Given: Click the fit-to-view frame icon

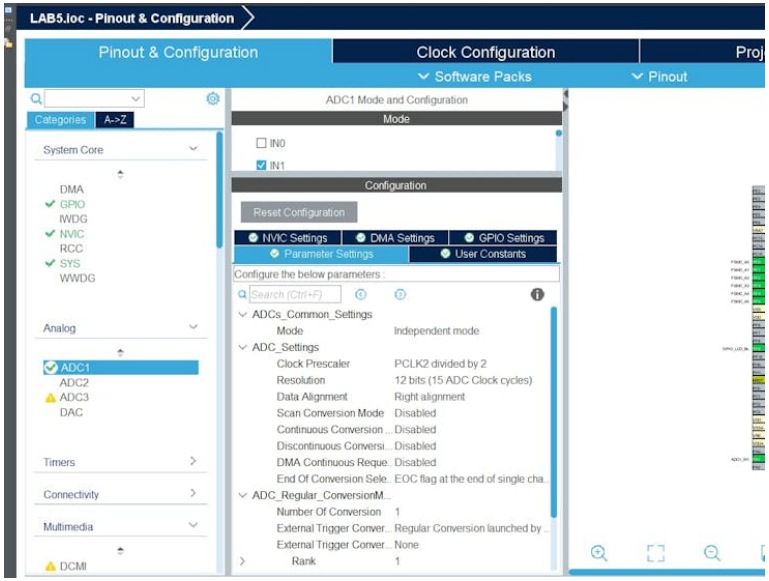Looking at the screenshot, I should 655,553.
